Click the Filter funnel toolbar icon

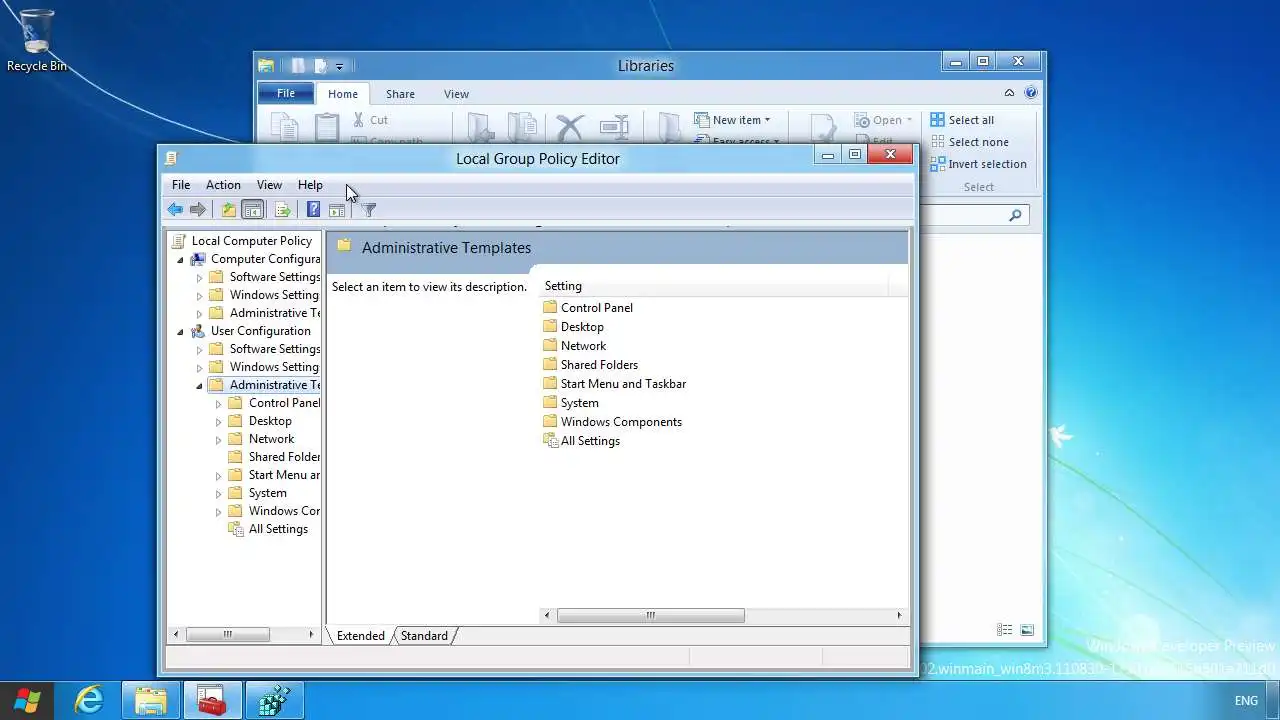(369, 210)
